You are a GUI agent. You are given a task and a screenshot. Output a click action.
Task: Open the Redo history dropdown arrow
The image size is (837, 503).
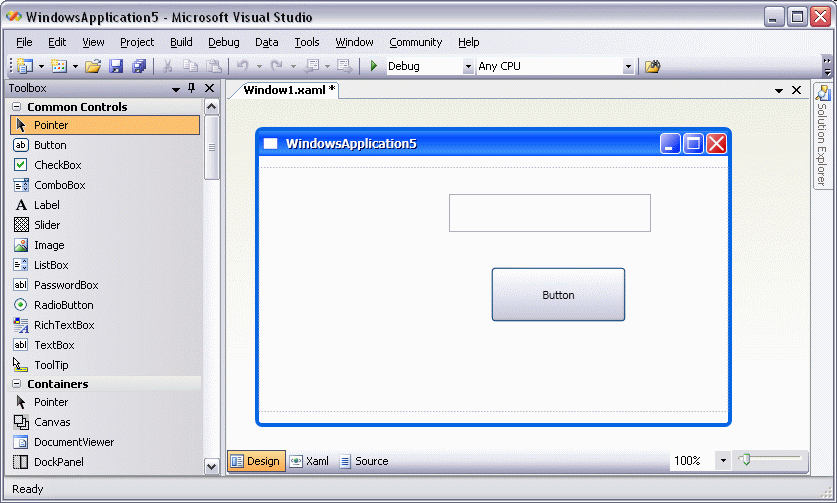293,67
